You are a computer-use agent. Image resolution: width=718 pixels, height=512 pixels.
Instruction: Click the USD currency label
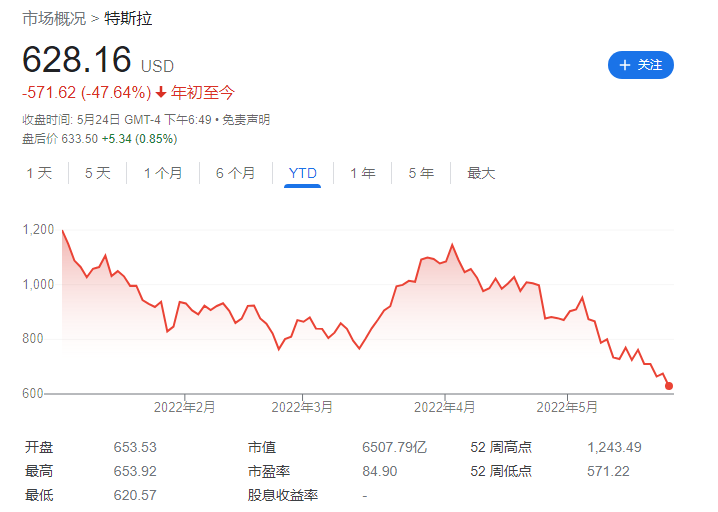(158, 66)
